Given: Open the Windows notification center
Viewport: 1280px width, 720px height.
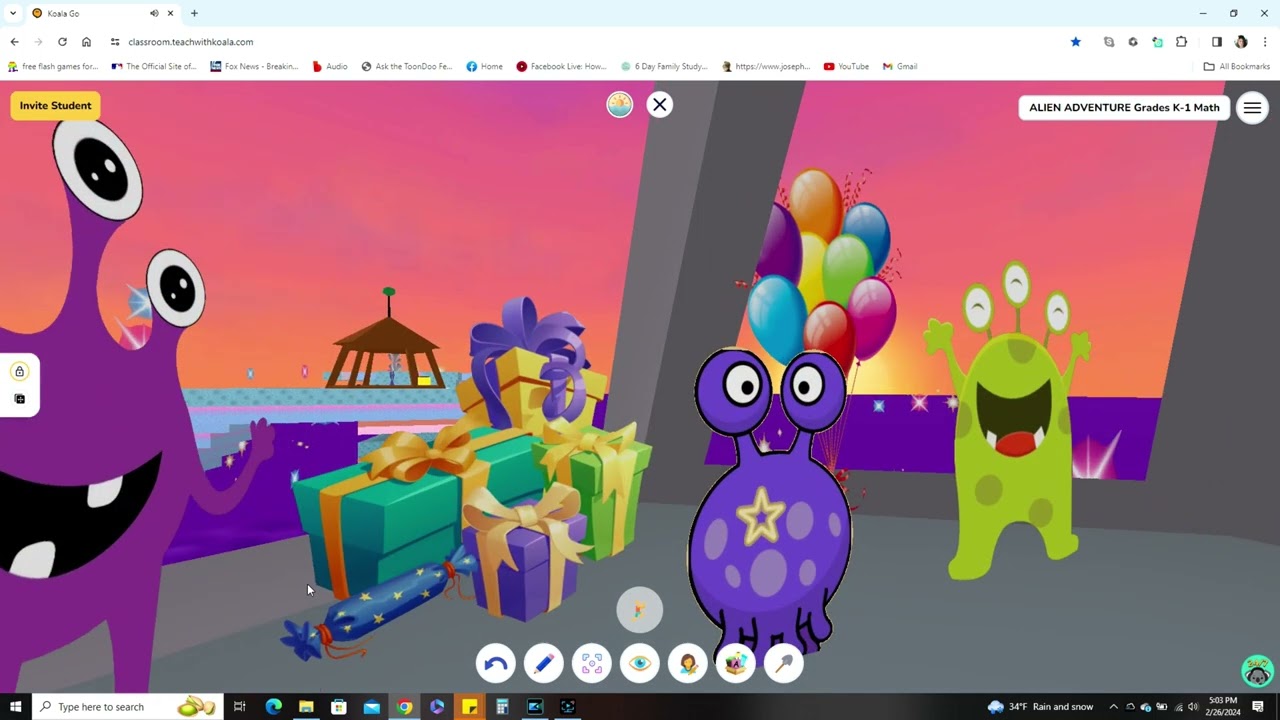Looking at the screenshot, I should 1259,707.
